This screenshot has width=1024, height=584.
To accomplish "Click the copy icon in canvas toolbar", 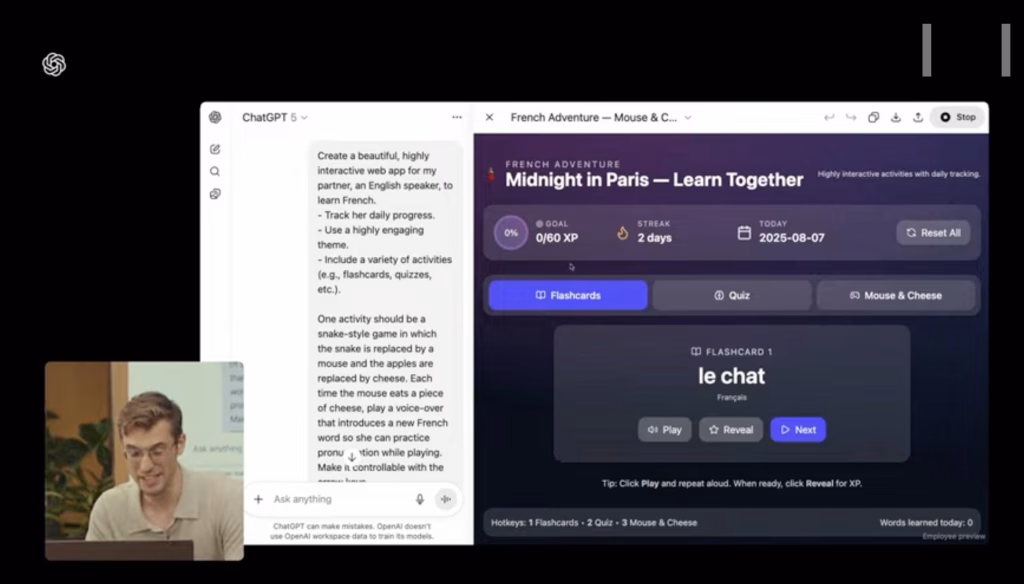I will point(873,118).
